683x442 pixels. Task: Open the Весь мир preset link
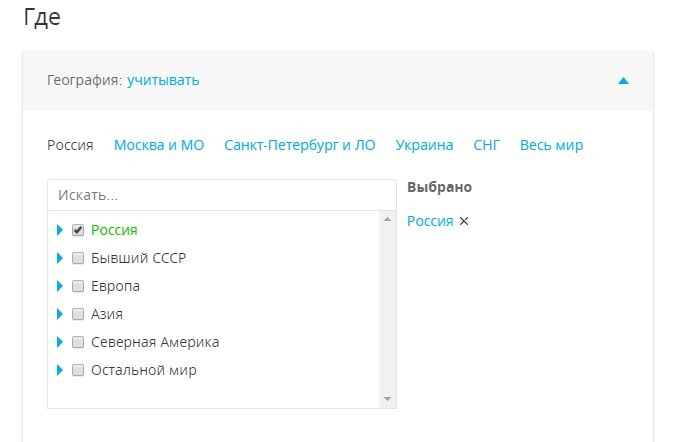point(551,145)
